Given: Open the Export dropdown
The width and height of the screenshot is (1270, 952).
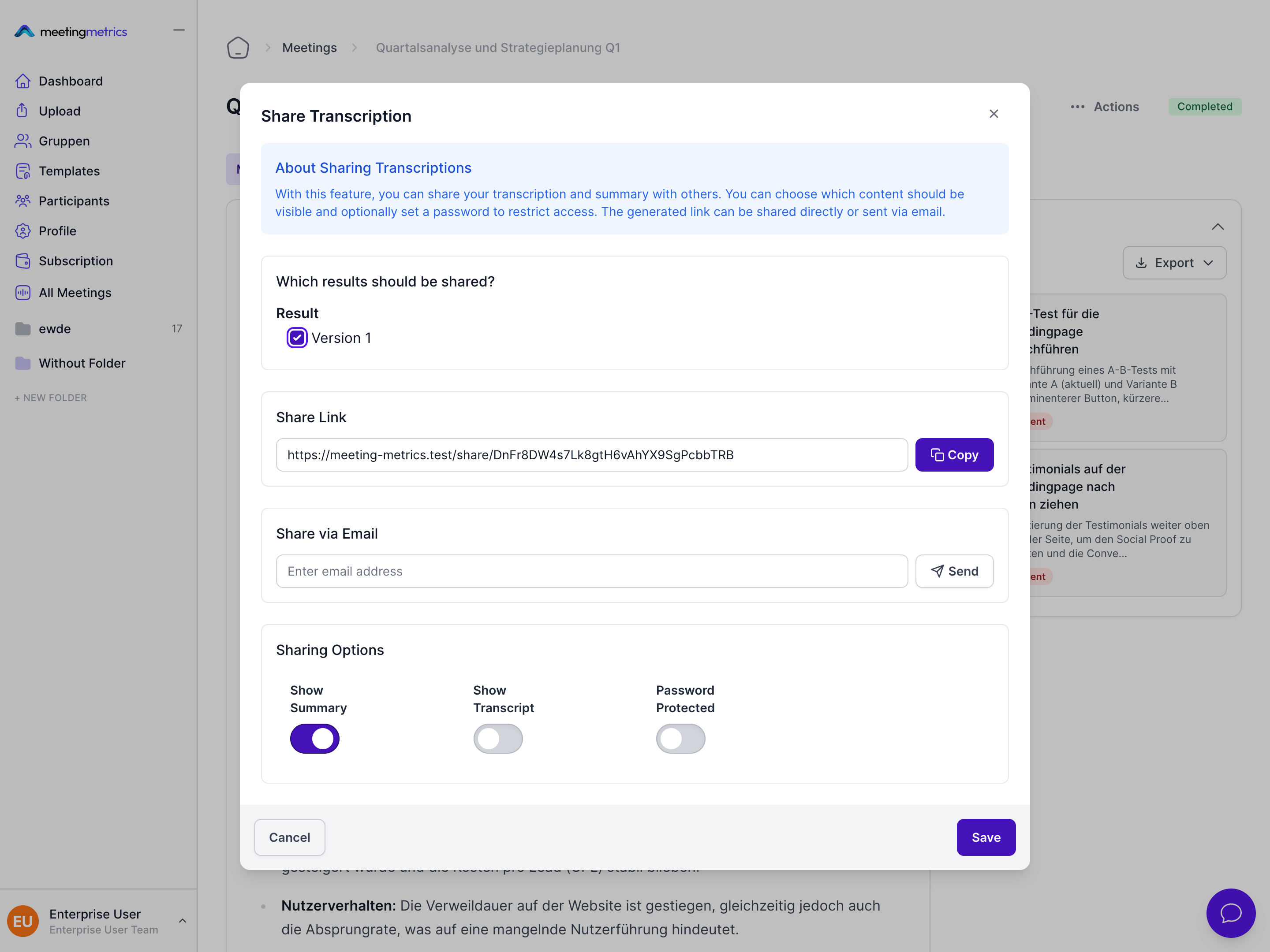Looking at the screenshot, I should [x=1174, y=263].
